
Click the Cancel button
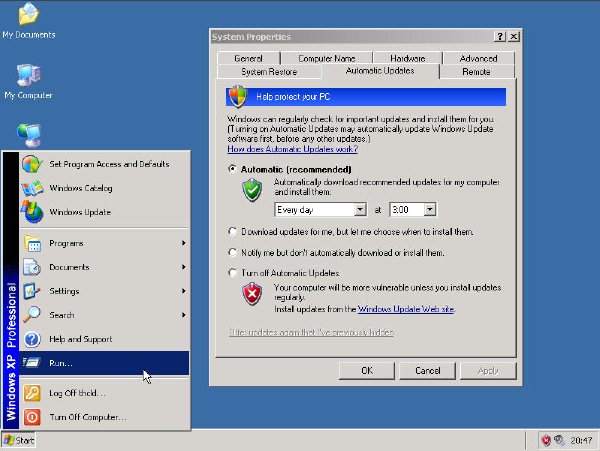[427, 370]
